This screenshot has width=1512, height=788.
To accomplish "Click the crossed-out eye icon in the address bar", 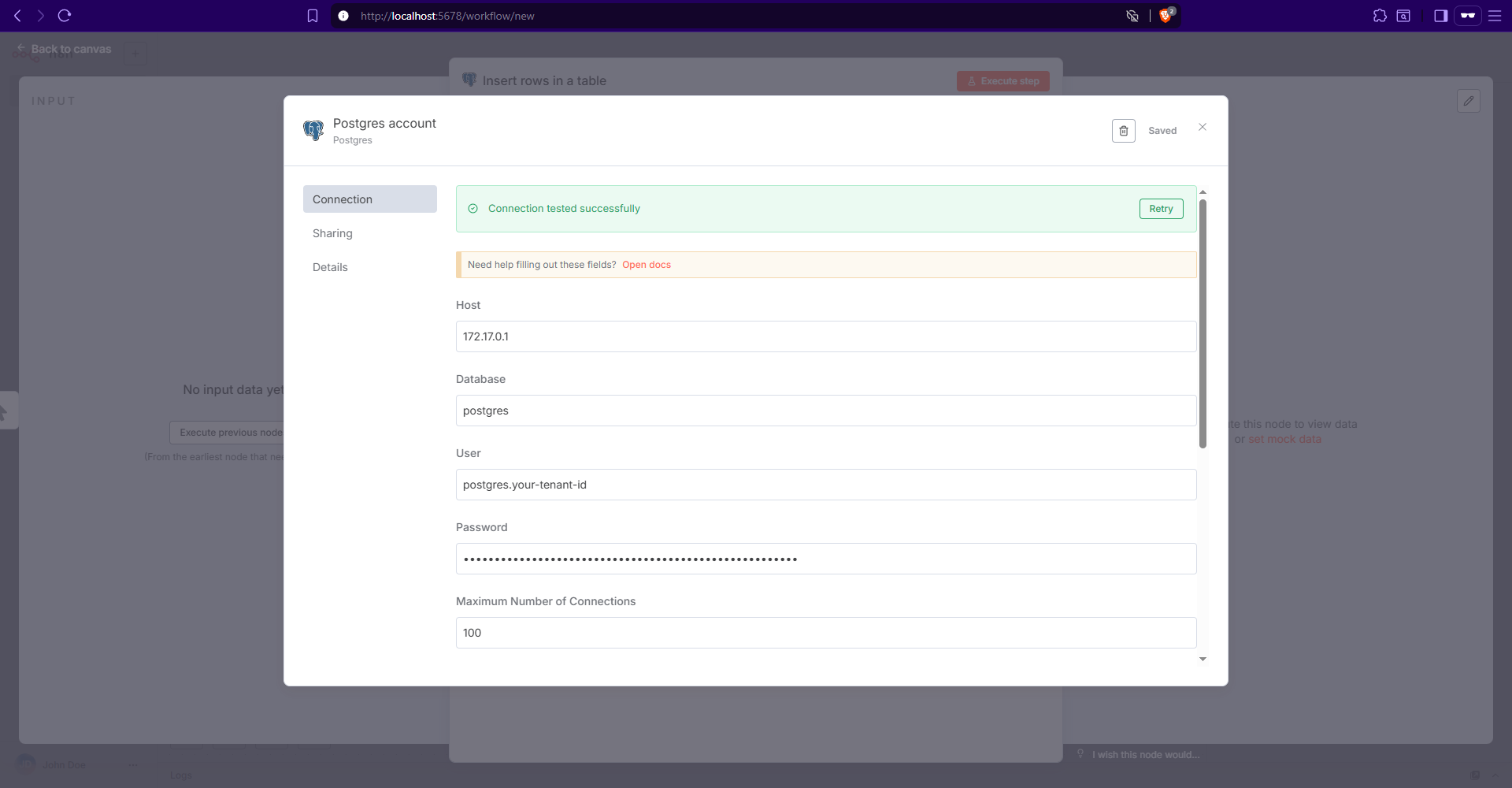I will tap(1132, 16).
